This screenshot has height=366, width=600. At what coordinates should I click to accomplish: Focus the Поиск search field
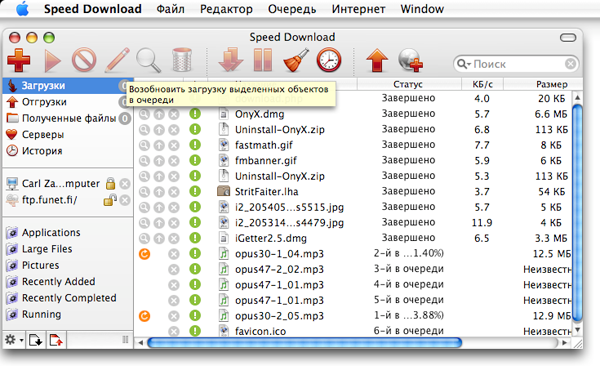(517, 64)
